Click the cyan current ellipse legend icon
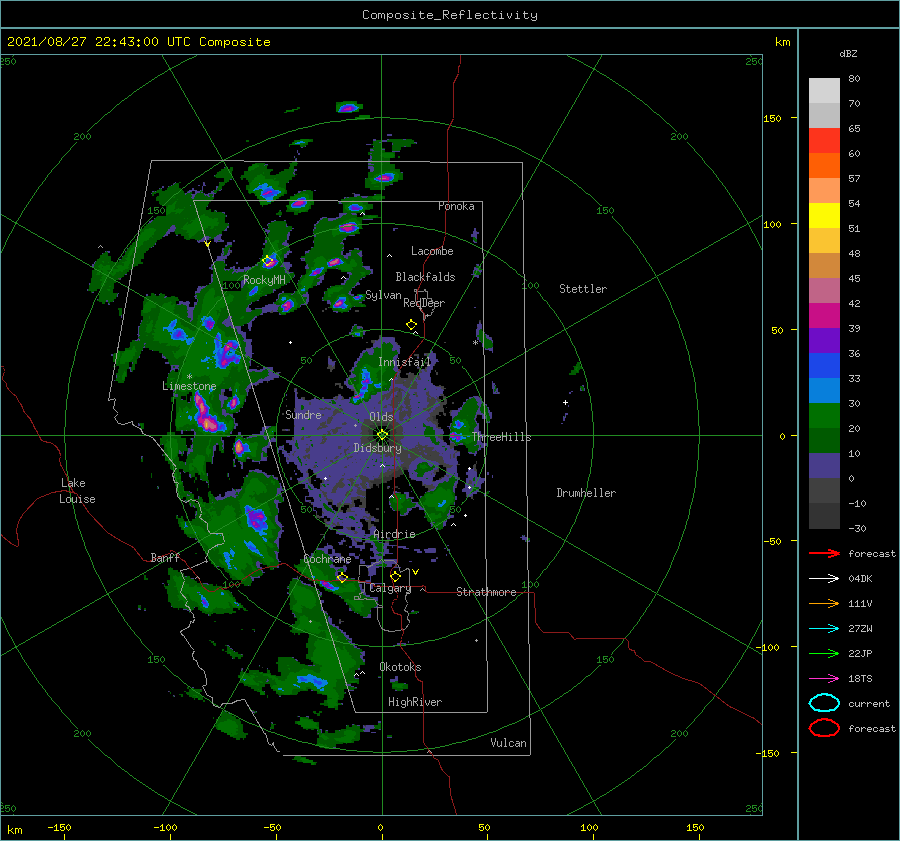This screenshot has width=900, height=841. [824, 703]
